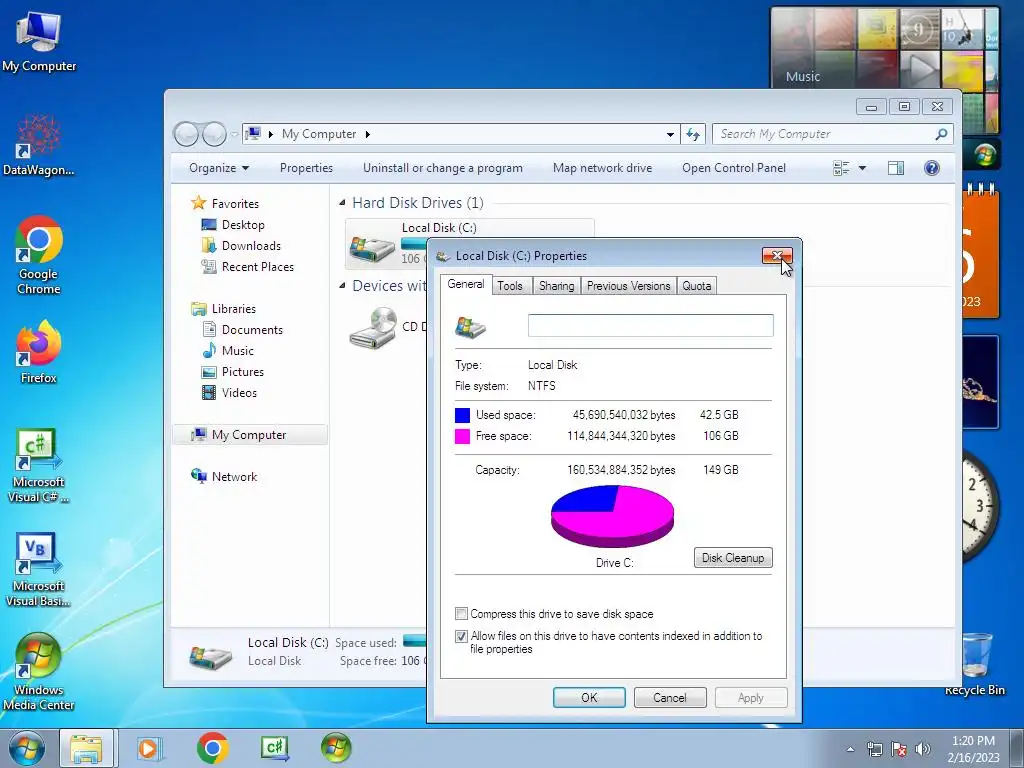Select Desktop under Favorites
The width and height of the screenshot is (1024, 768).
[x=243, y=225]
